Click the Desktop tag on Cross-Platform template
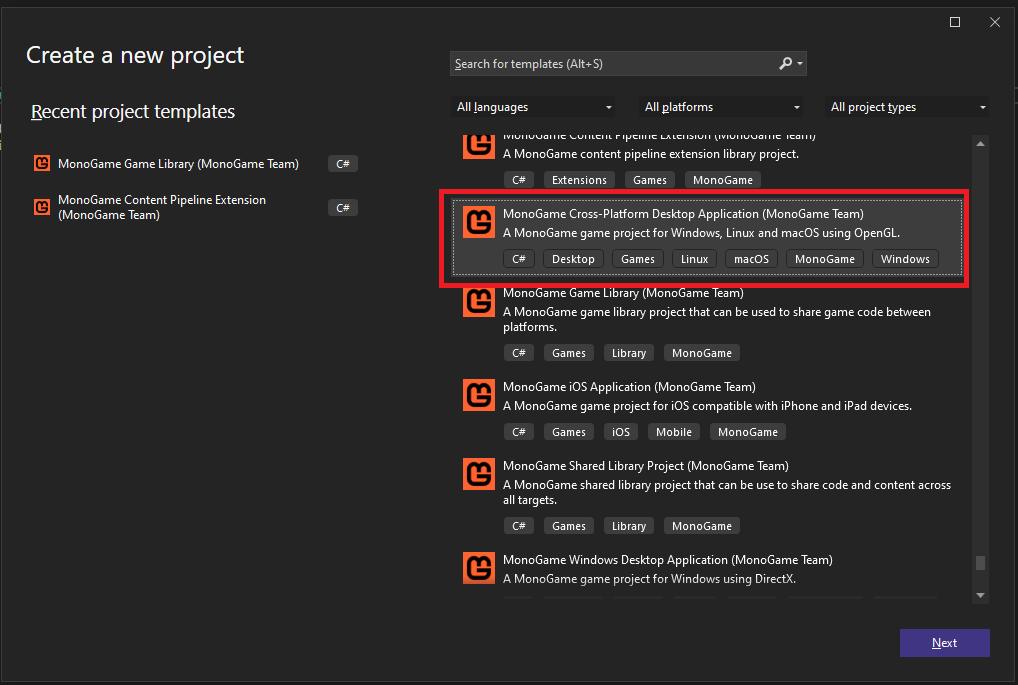The image size is (1018, 685). (573, 259)
